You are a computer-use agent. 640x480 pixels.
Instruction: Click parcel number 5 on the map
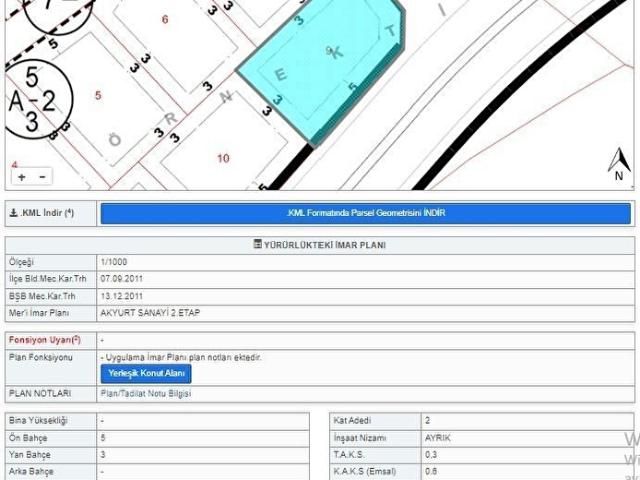(x=98, y=95)
